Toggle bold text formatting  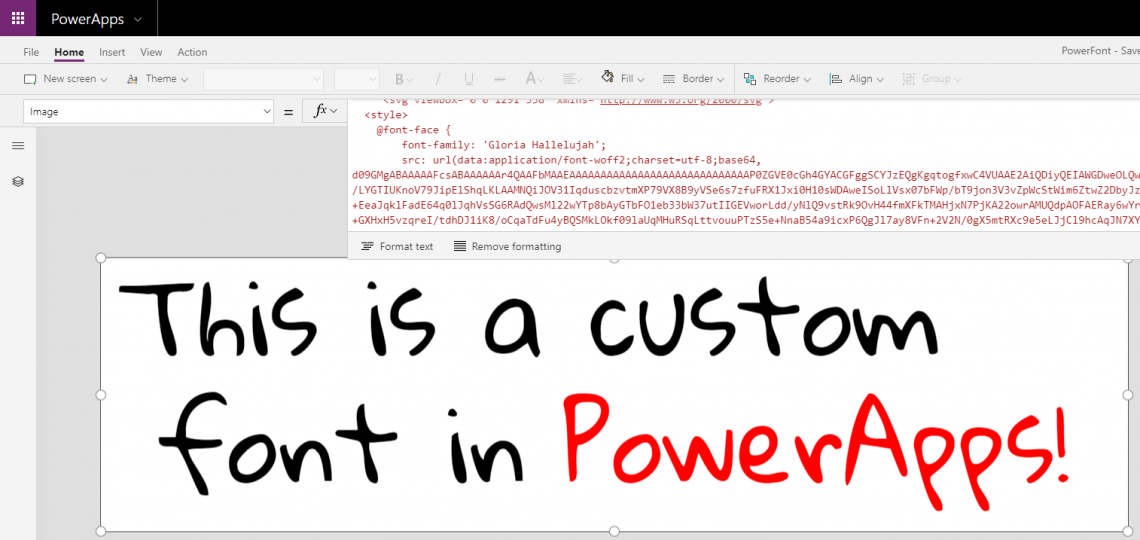coord(400,79)
